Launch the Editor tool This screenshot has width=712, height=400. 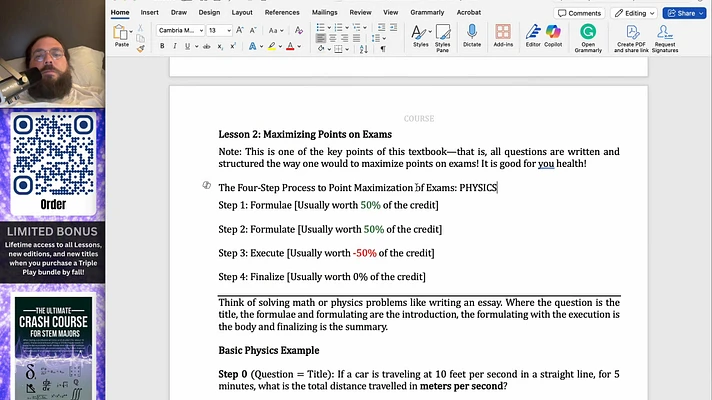click(x=533, y=35)
